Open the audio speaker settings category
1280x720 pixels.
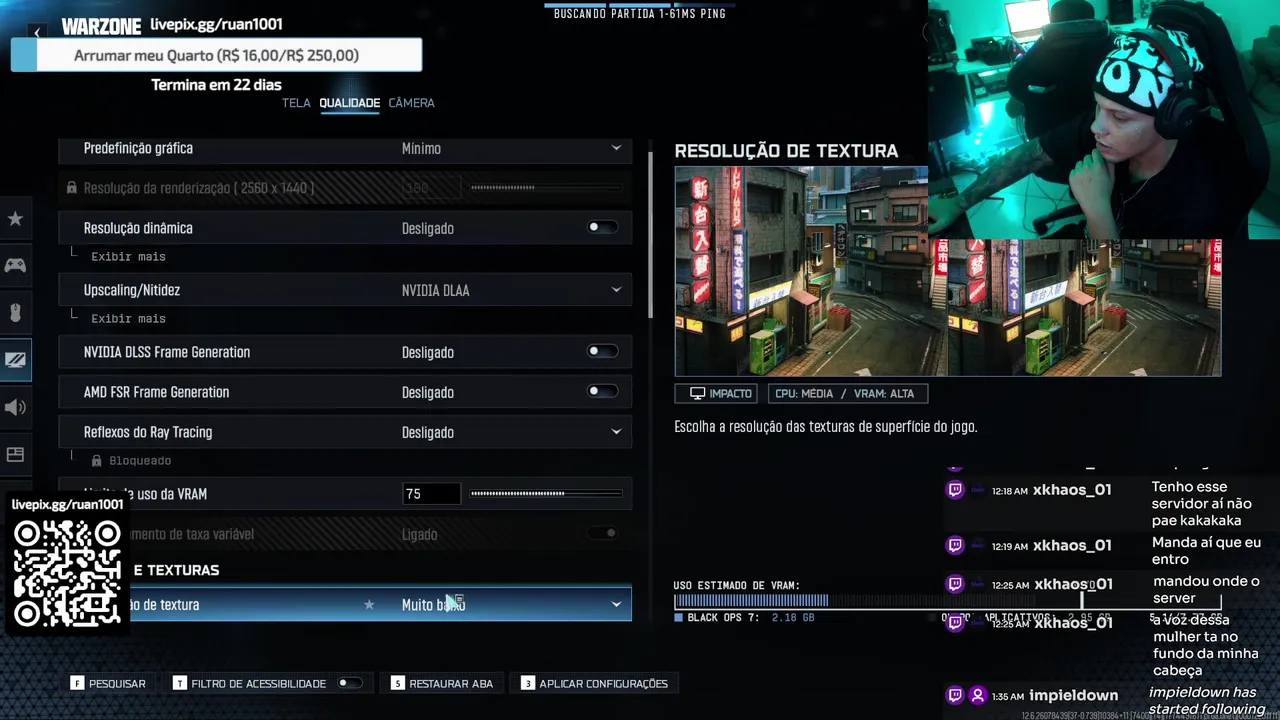click(x=15, y=407)
